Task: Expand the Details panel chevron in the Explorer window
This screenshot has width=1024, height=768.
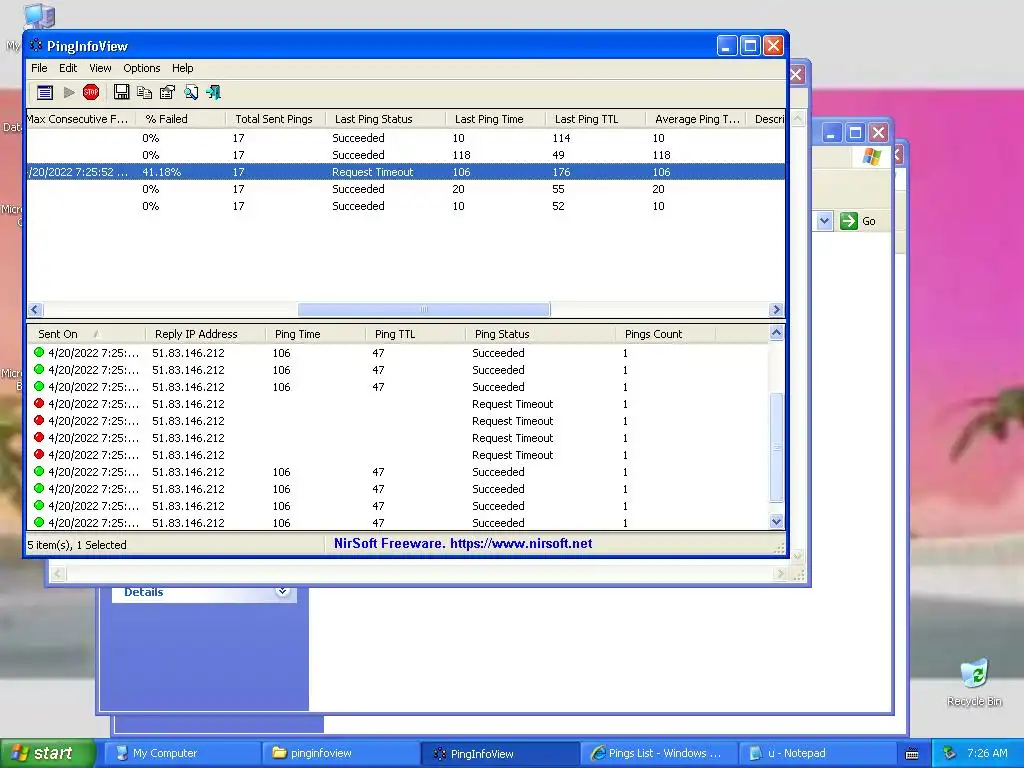Action: [x=282, y=592]
